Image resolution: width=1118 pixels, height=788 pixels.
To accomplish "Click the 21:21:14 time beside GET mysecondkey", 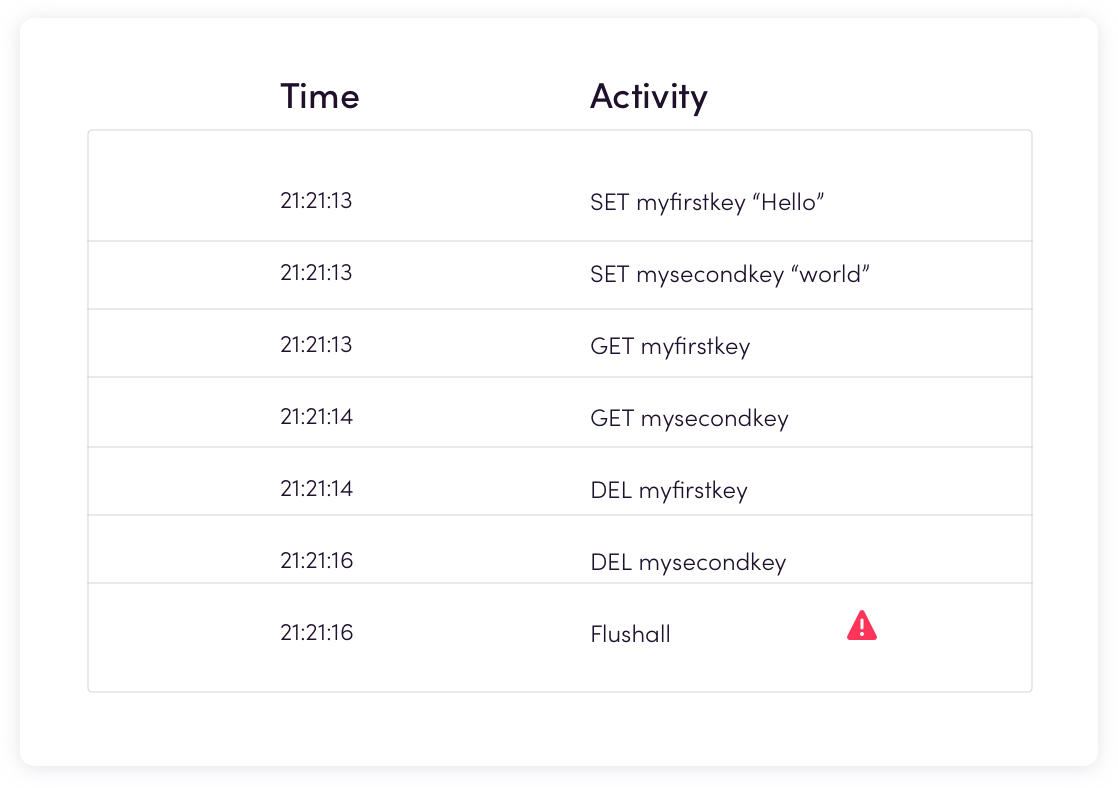I will click(x=317, y=417).
